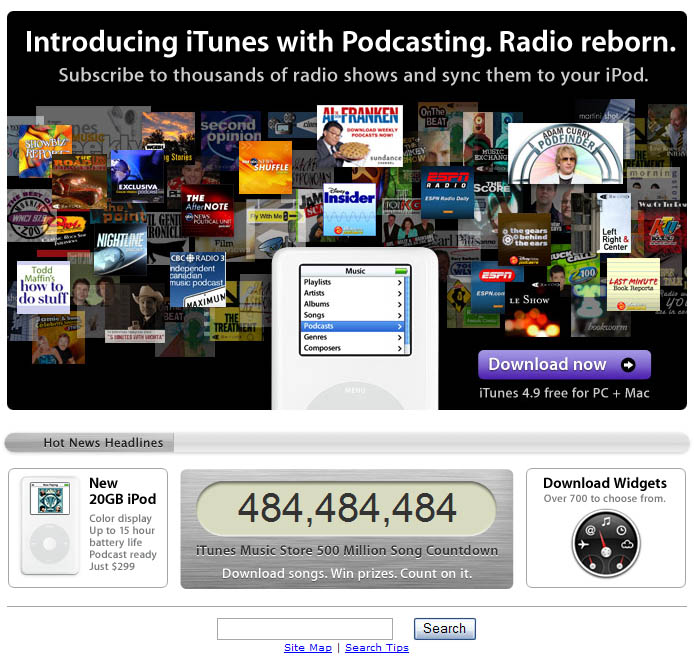Open the Search Tips link

(x=377, y=648)
